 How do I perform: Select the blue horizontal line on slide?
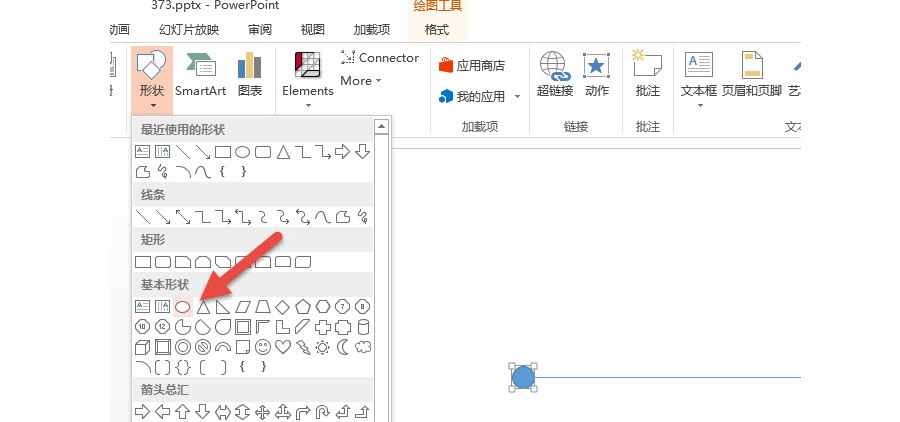pyautogui.click(x=668, y=377)
